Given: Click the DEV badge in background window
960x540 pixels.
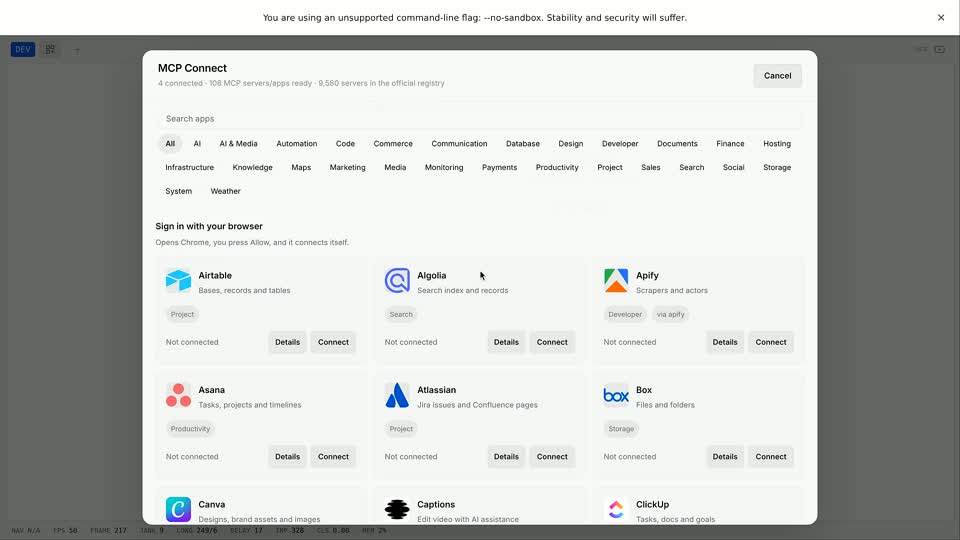Looking at the screenshot, I should click(x=23, y=50).
